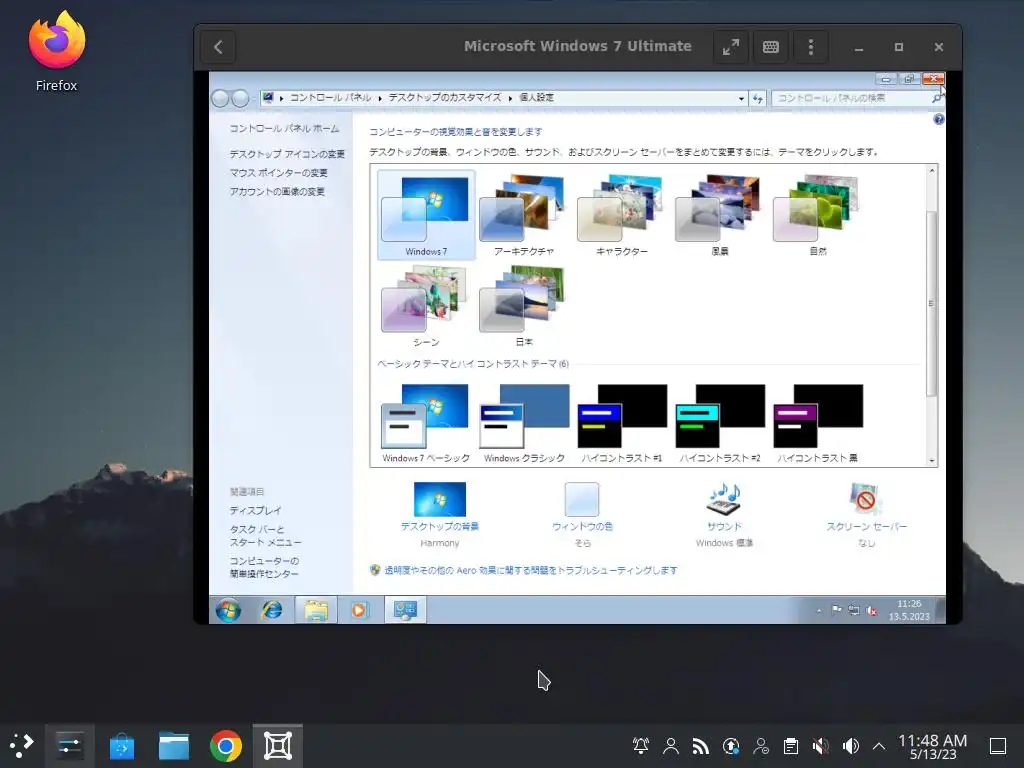
Task: Open サウンド settings icon
Action: click(724, 500)
